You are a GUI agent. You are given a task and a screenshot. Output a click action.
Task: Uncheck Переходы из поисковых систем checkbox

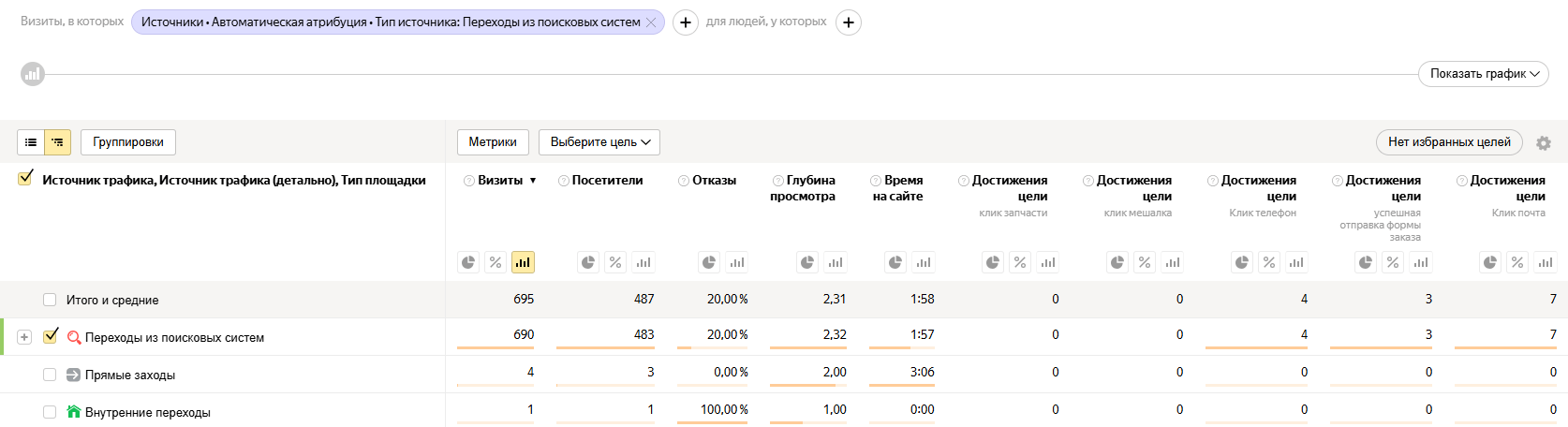[x=51, y=336]
